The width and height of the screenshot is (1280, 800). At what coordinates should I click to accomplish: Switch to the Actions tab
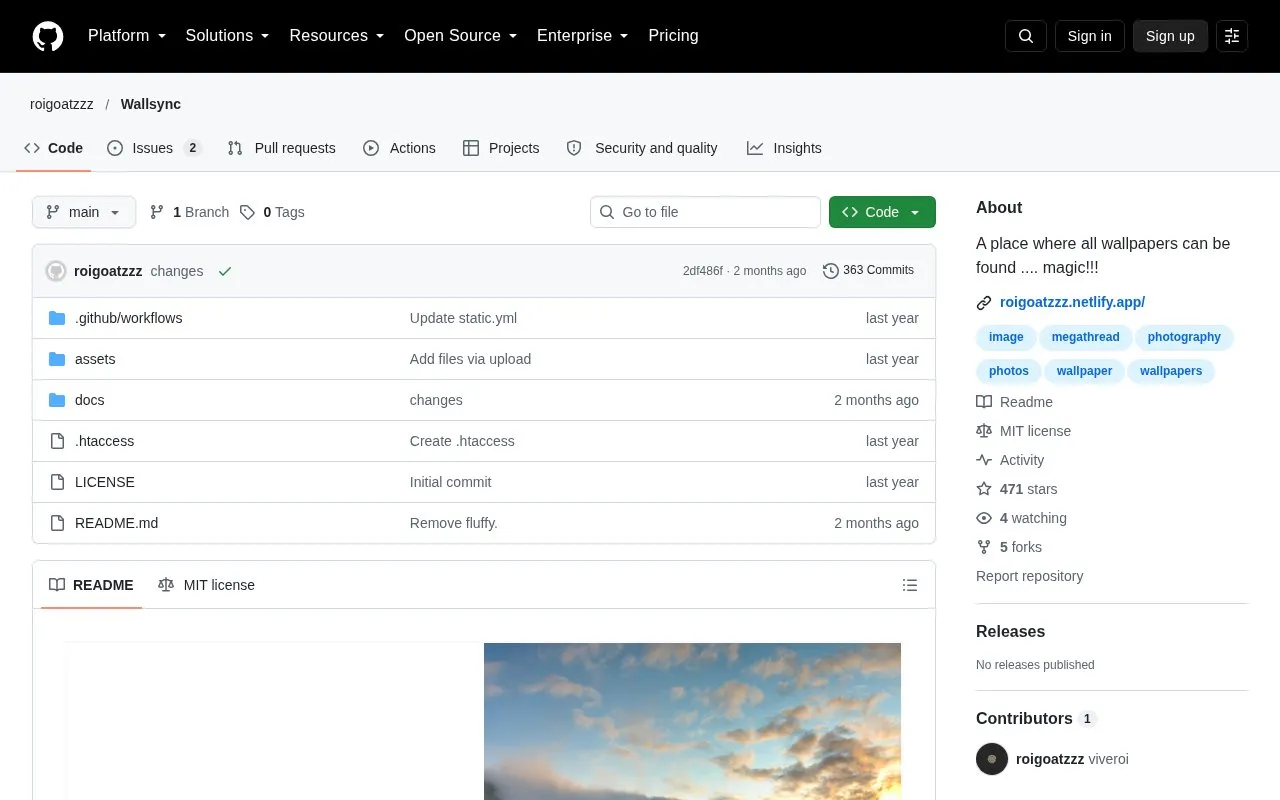(399, 148)
